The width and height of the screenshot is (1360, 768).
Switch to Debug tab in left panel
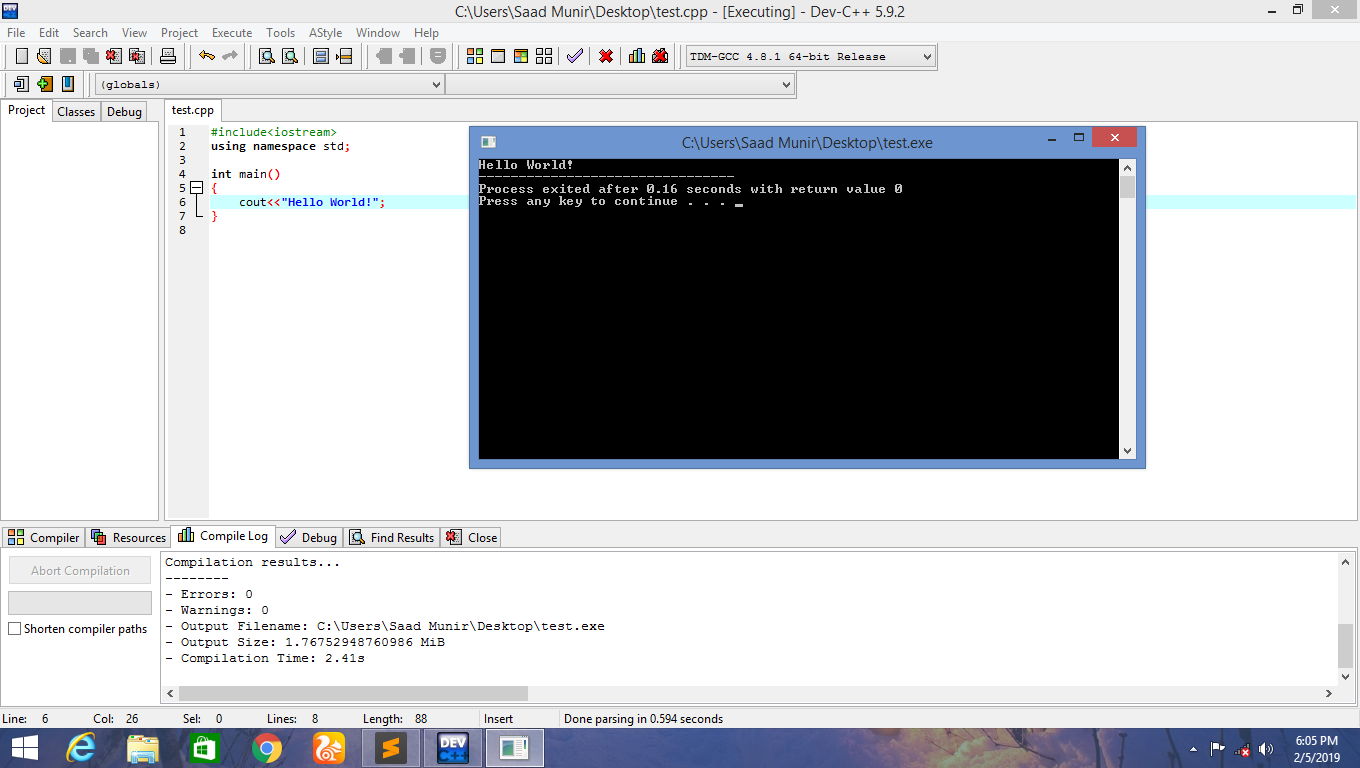[x=124, y=112]
